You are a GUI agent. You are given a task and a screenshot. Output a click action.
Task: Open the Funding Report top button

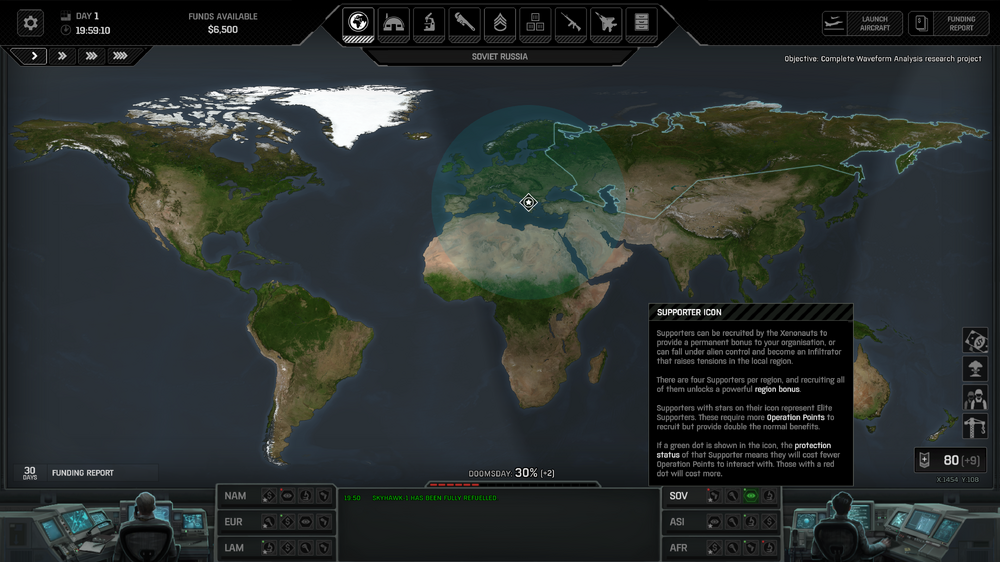[x=948, y=24]
